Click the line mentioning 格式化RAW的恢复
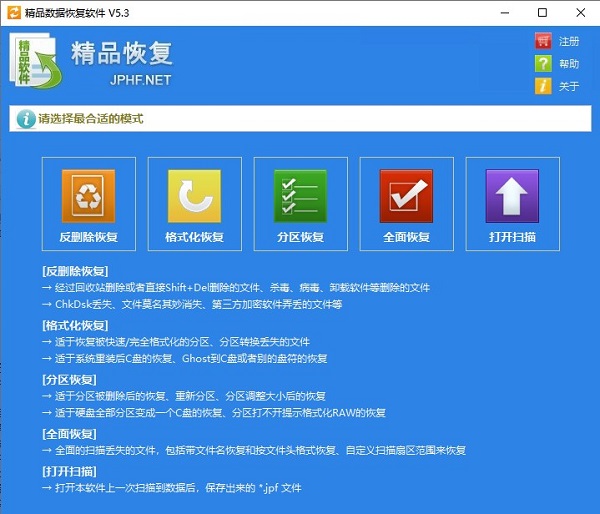 tap(214, 413)
